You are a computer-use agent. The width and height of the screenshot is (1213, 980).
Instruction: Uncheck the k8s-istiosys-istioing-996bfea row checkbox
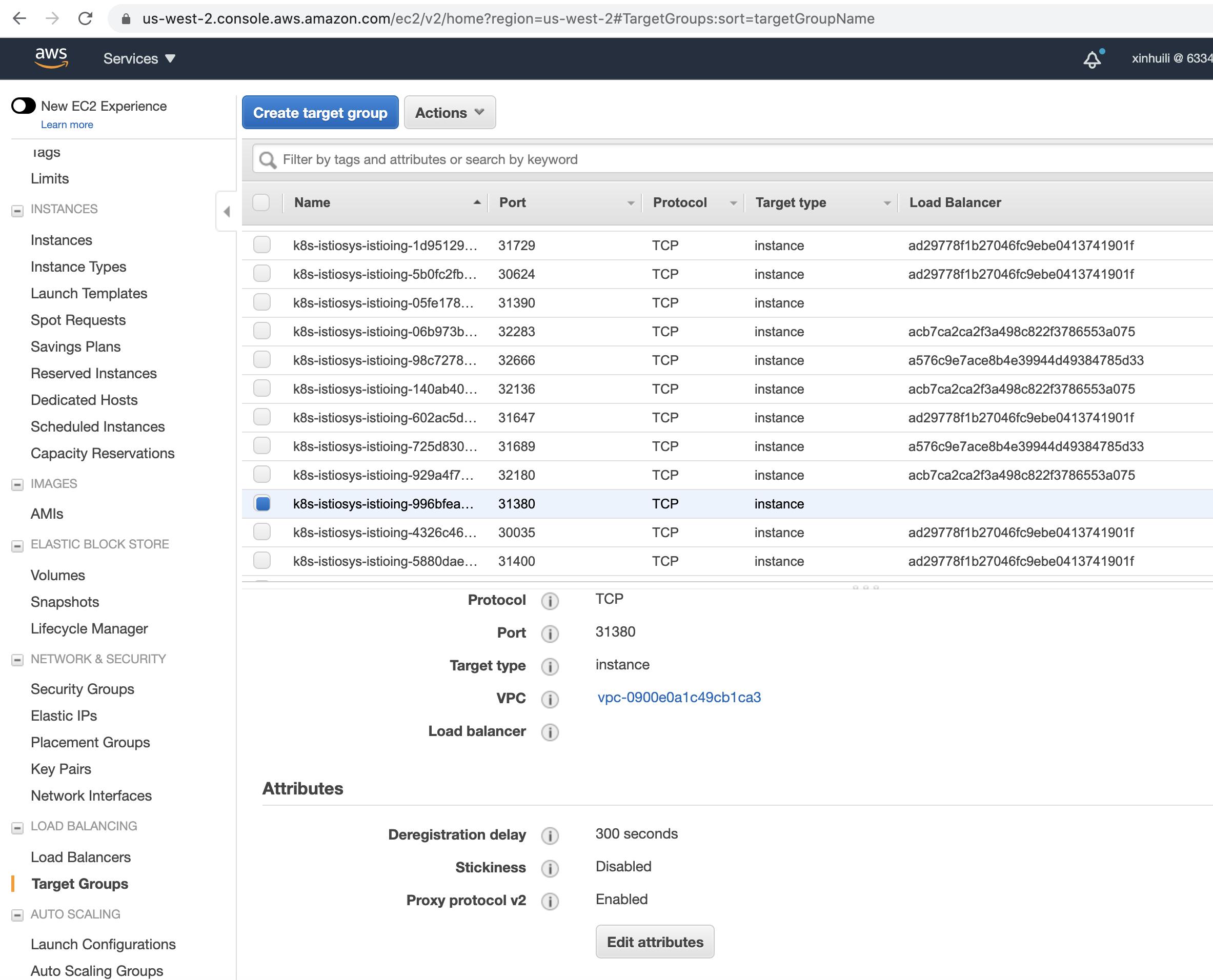point(262,503)
